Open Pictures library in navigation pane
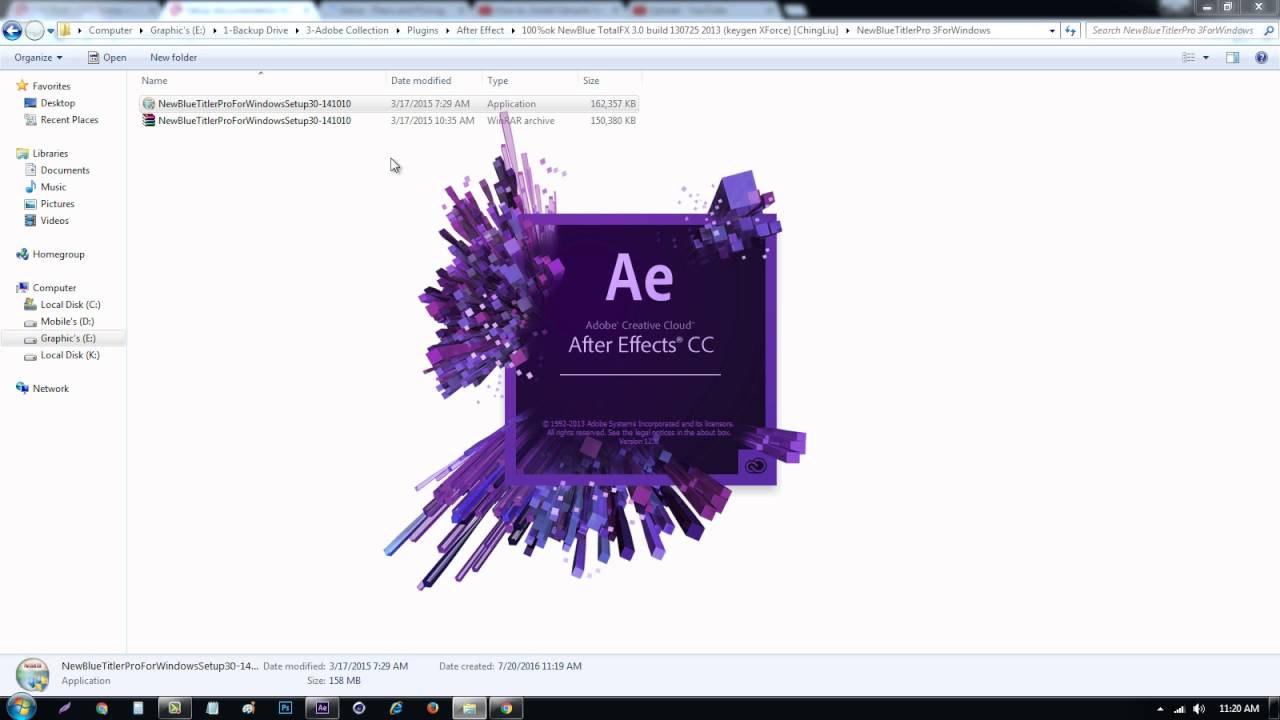This screenshot has height=720, width=1280. click(57, 204)
